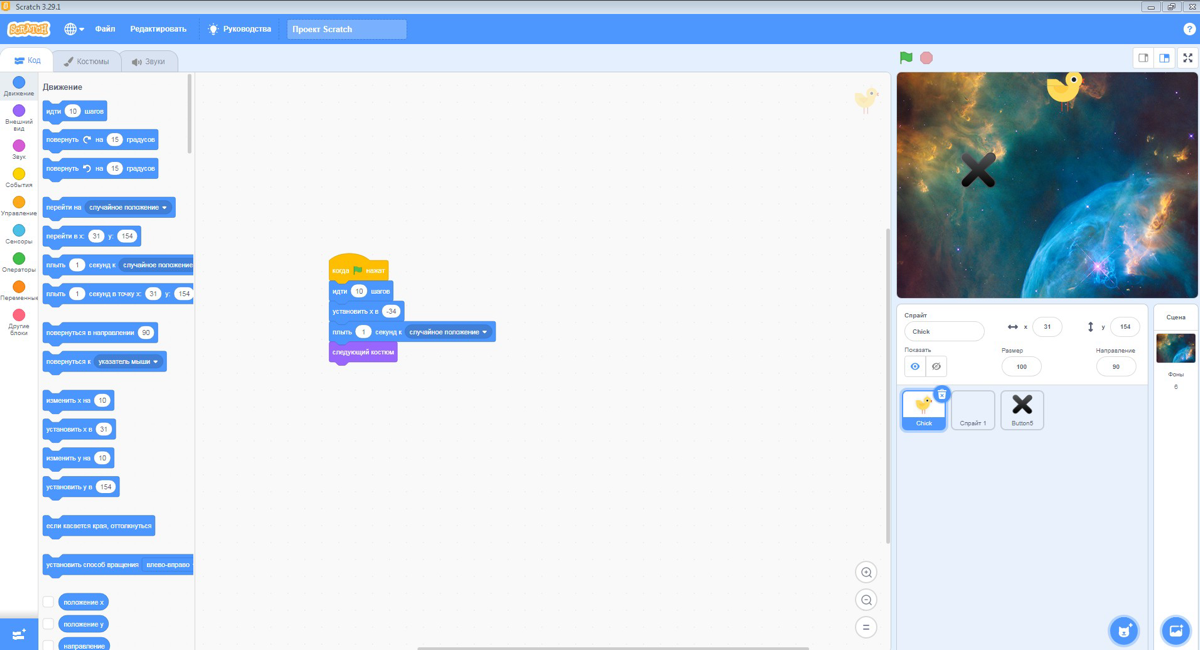The width and height of the screenshot is (1200, 650).
Task: Click the следующий костюм block
Action: pyautogui.click(x=363, y=352)
